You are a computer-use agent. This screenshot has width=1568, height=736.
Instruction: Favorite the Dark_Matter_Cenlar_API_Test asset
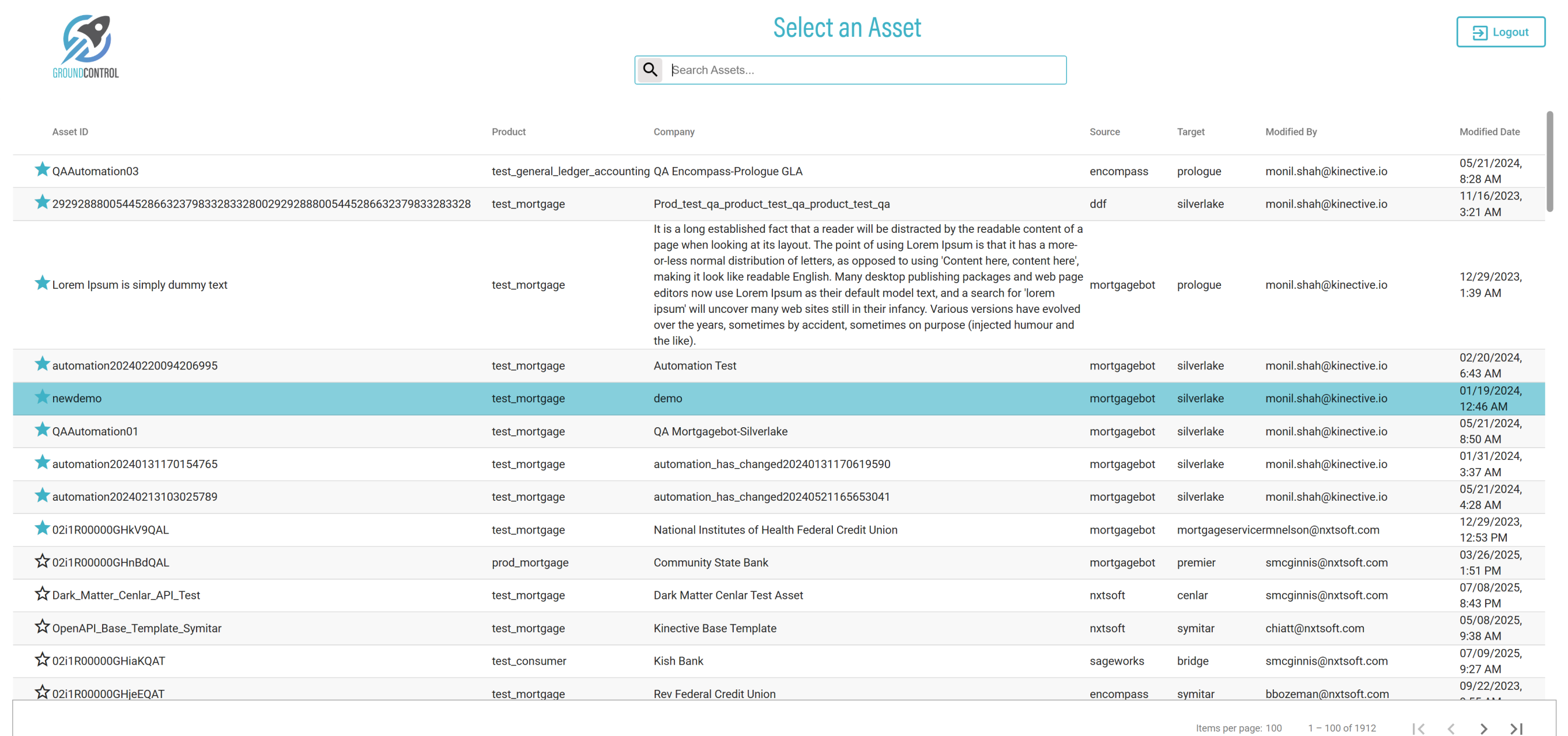42,594
